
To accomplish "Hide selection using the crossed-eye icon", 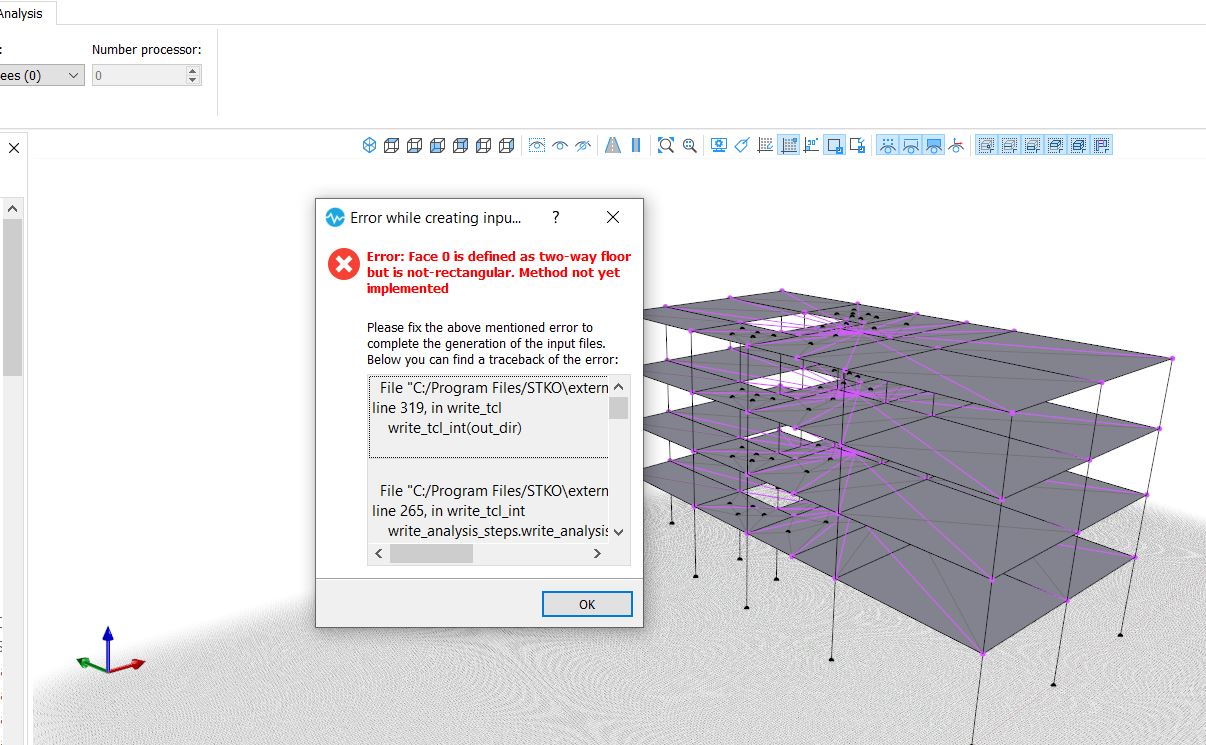I will coord(582,145).
